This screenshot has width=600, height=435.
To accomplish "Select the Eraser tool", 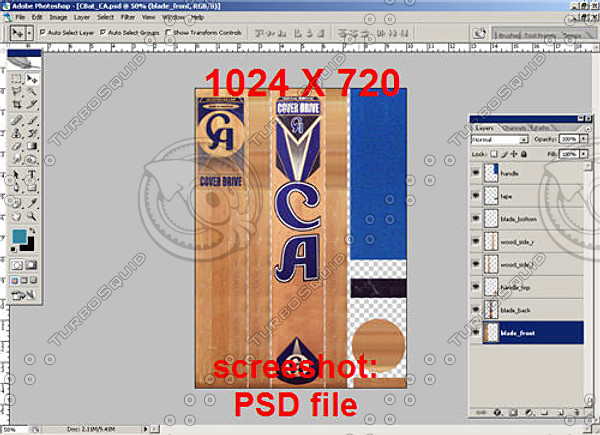I will tap(16, 146).
